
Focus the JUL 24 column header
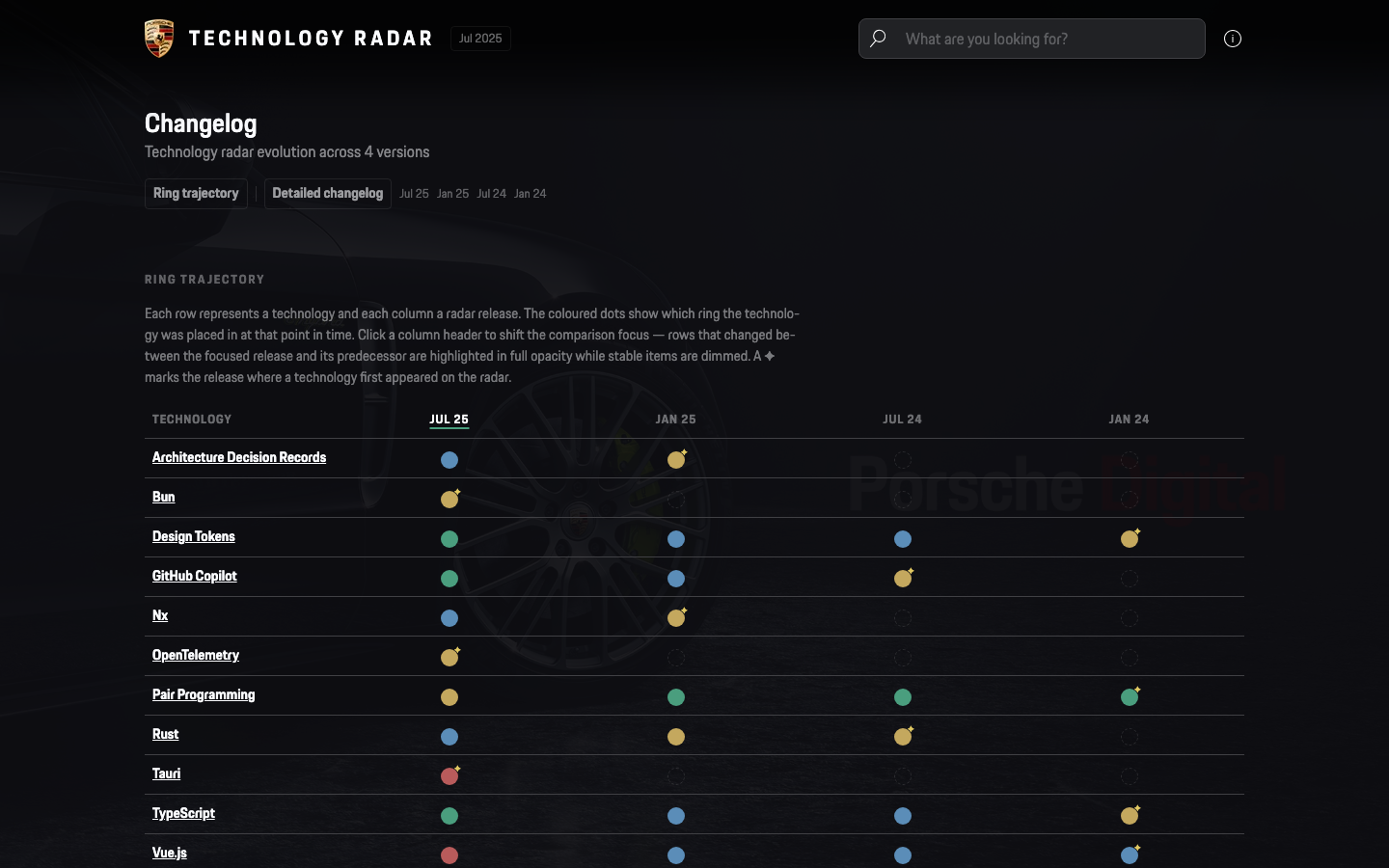(x=902, y=420)
